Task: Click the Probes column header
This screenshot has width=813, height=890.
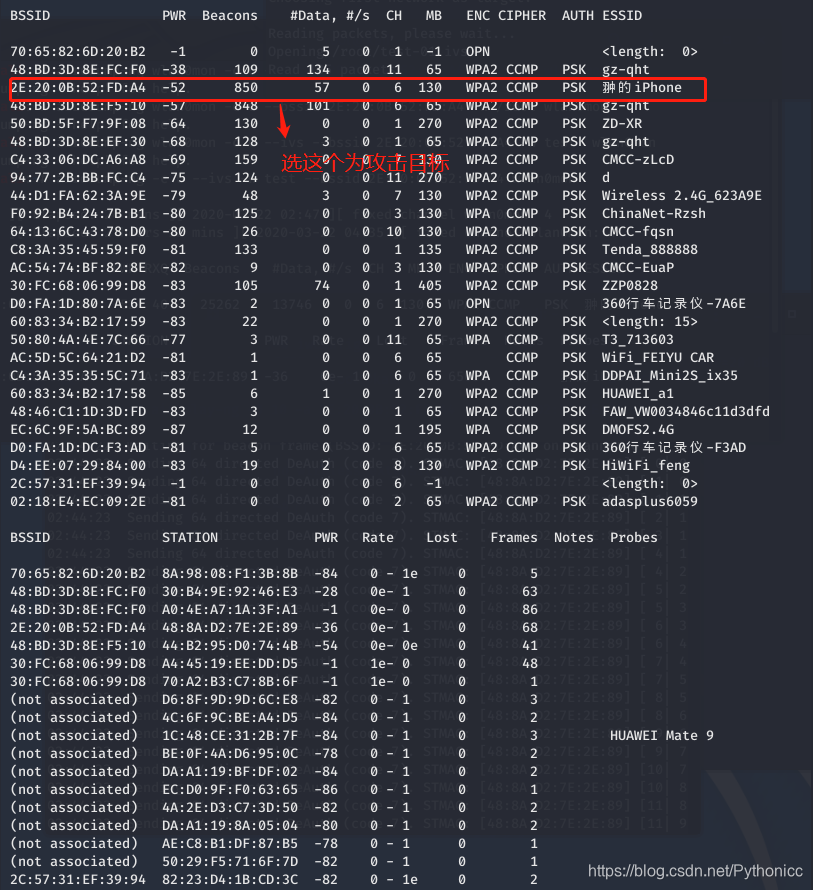Action: [634, 538]
